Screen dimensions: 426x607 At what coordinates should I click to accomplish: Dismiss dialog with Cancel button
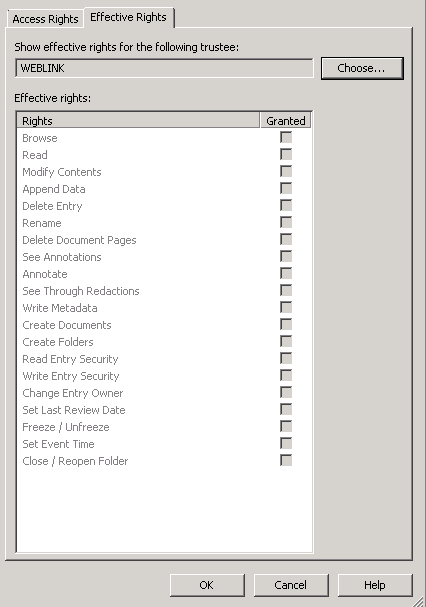(x=291, y=585)
